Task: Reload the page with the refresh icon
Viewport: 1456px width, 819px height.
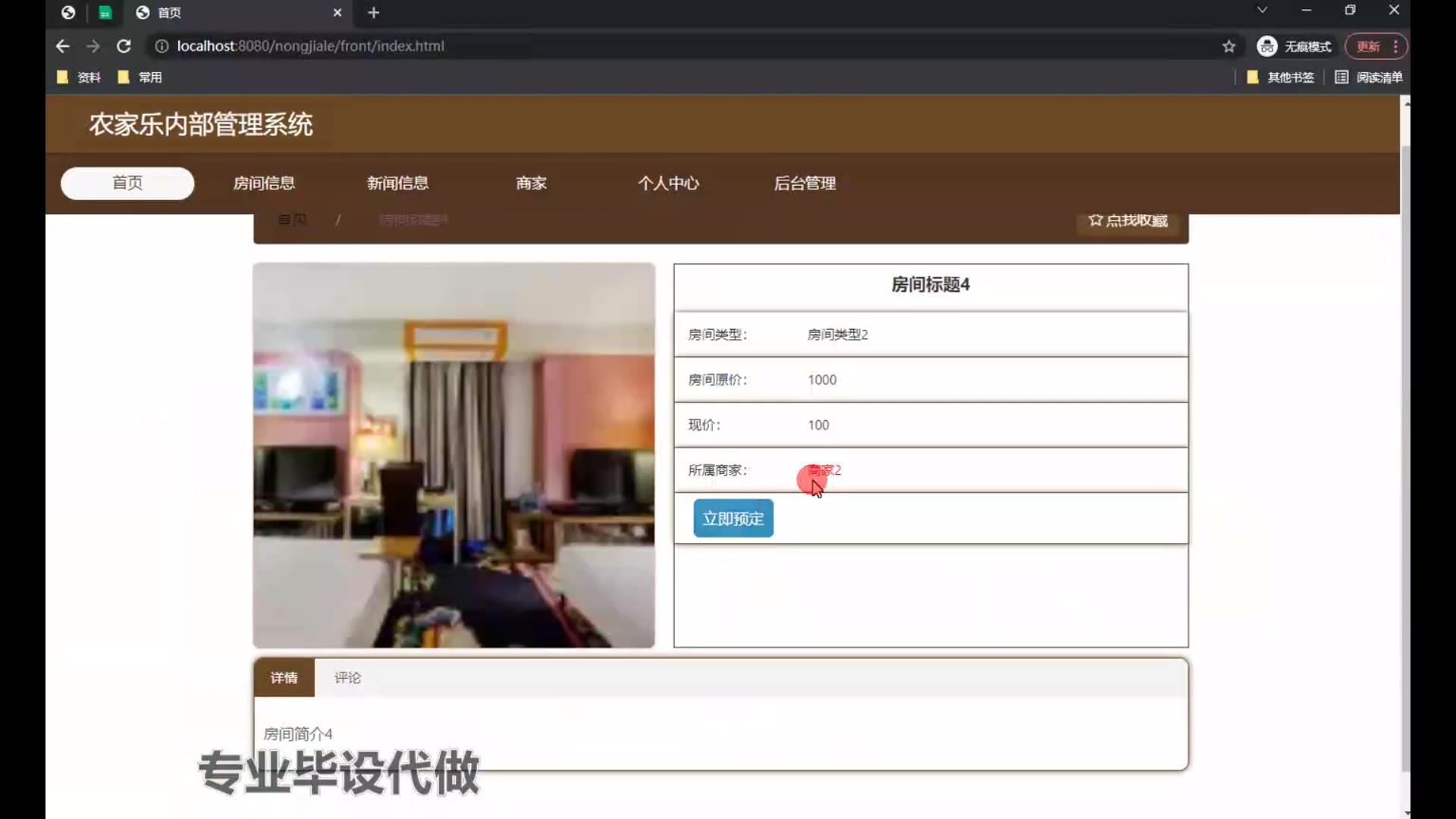Action: point(124,46)
